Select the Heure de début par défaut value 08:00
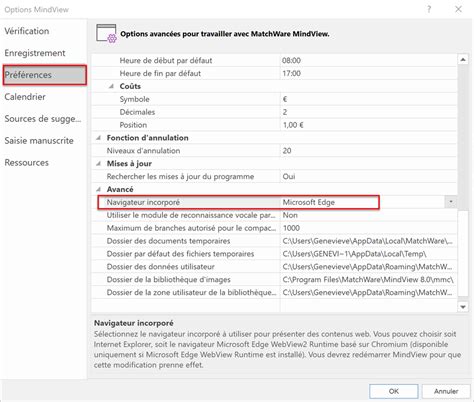474x402 pixels. (x=291, y=61)
